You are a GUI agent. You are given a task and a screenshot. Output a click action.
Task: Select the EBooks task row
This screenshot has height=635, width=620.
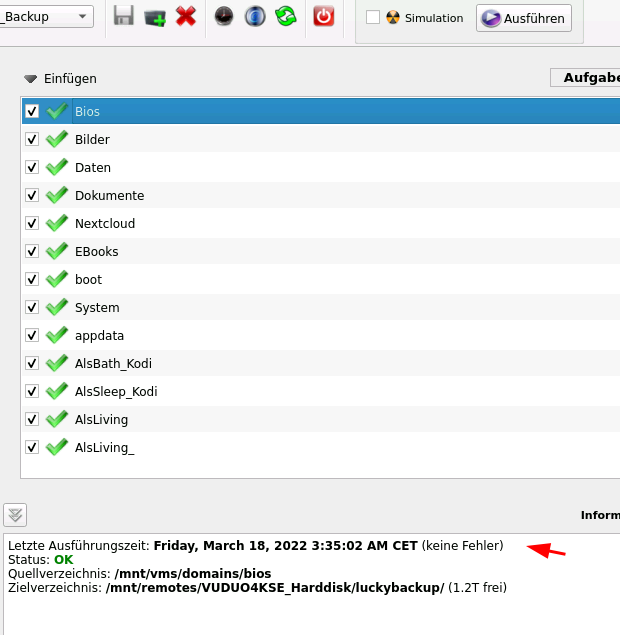click(x=321, y=251)
